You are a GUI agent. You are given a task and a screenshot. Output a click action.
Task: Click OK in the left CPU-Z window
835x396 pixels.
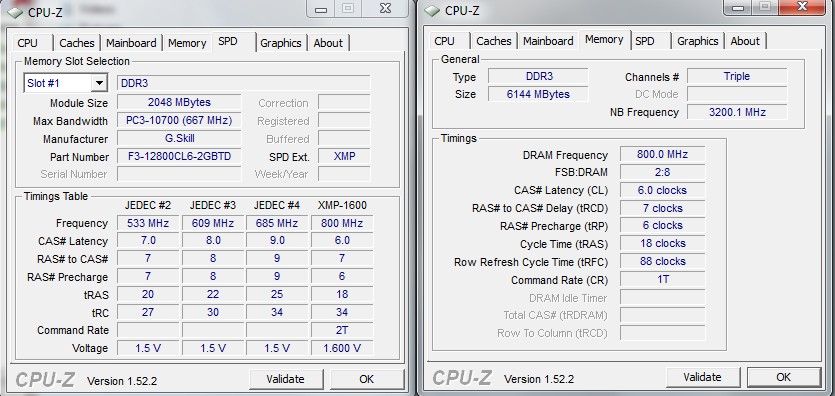[366, 379]
